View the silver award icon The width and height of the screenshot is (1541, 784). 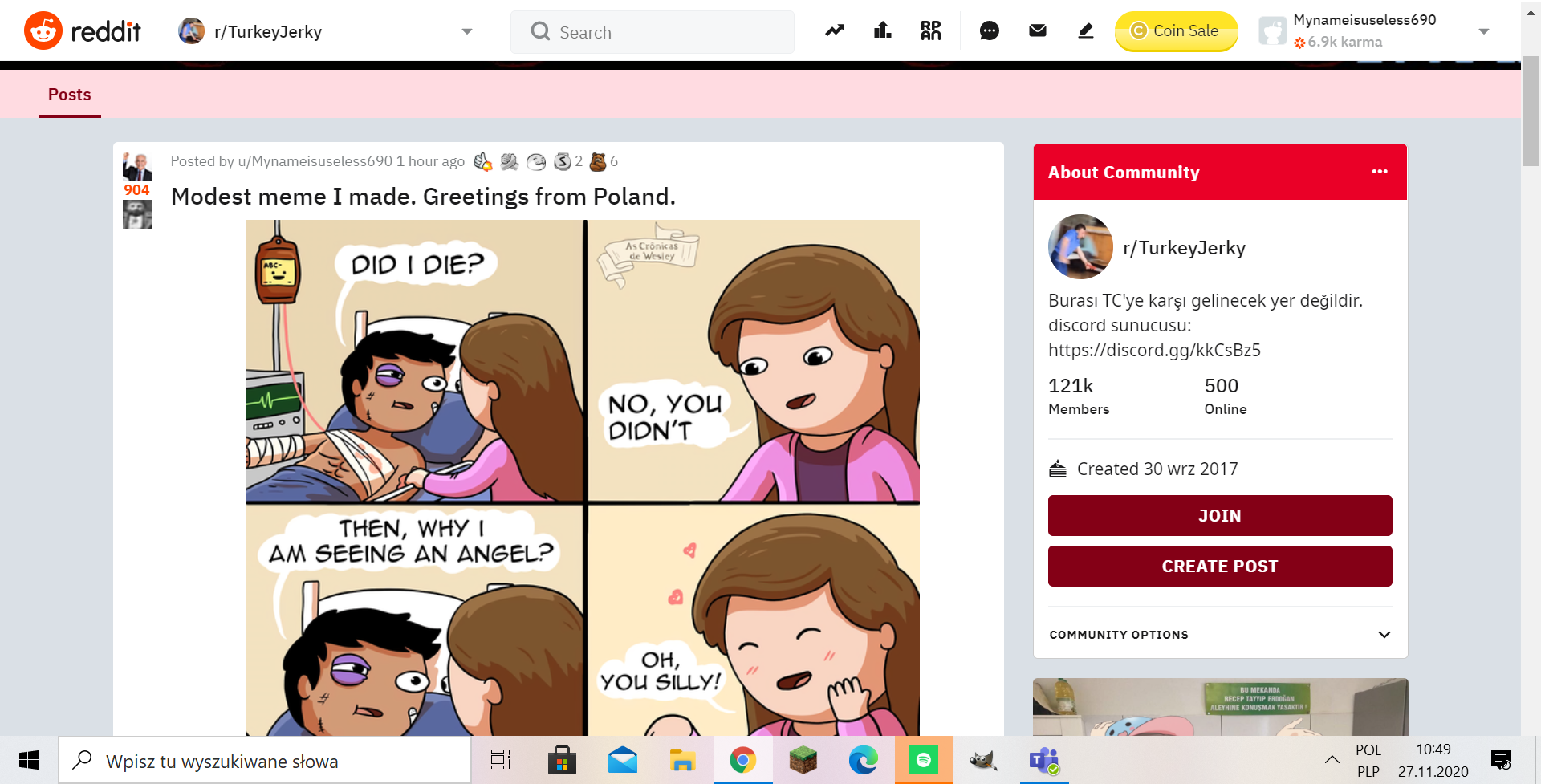(x=563, y=162)
